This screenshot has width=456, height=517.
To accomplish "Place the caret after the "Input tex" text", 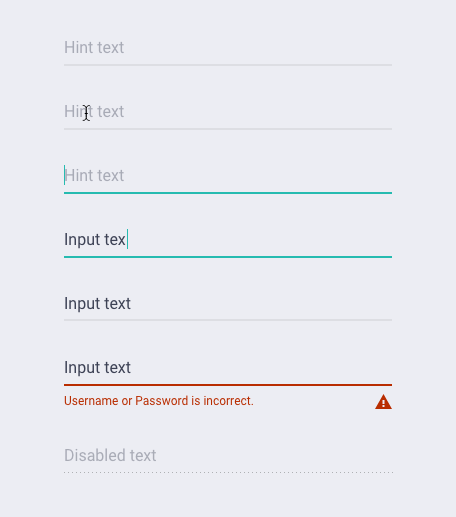I will coord(127,239).
